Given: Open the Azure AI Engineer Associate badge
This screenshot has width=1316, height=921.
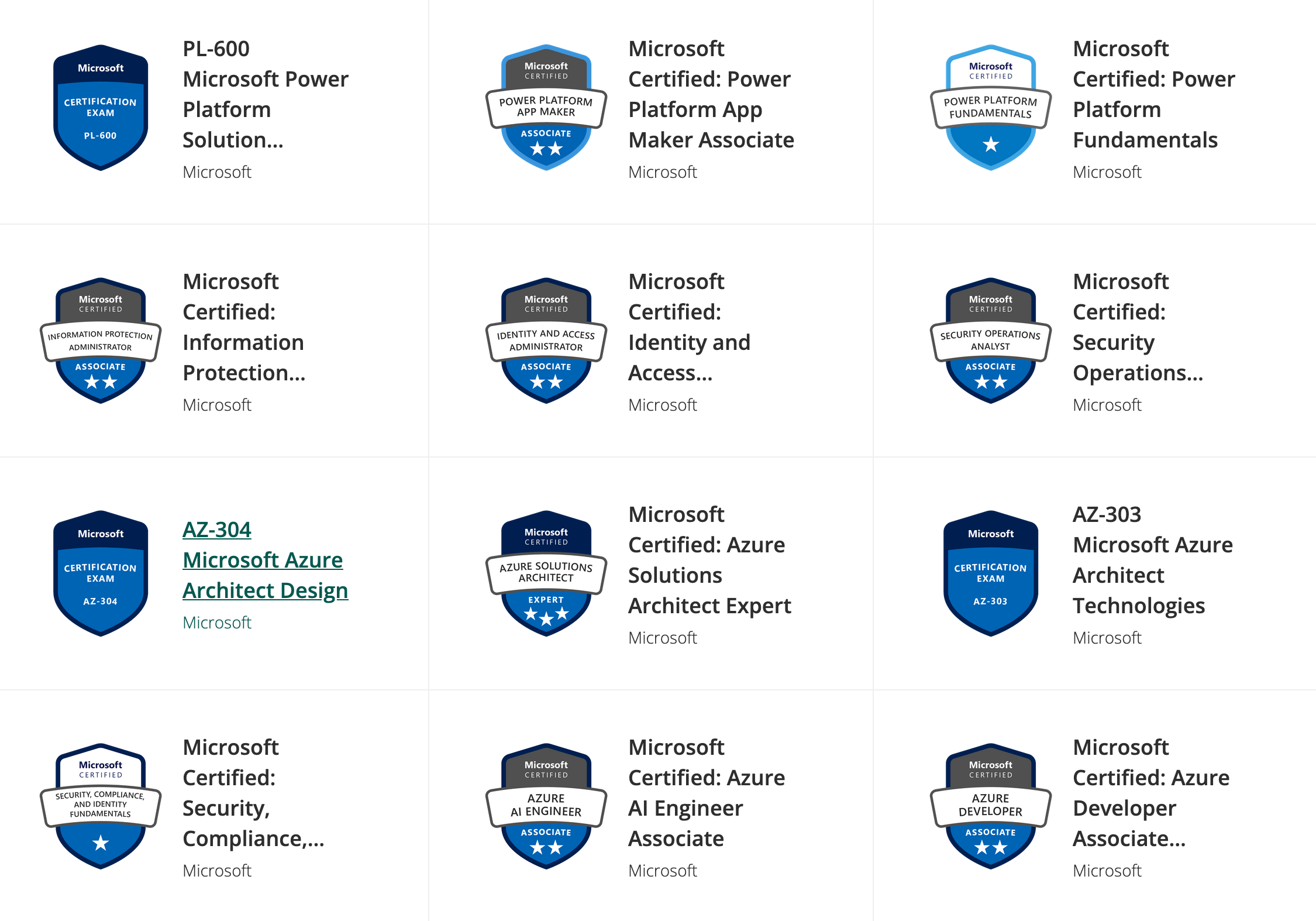Looking at the screenshot, I should tap(546, 806).
